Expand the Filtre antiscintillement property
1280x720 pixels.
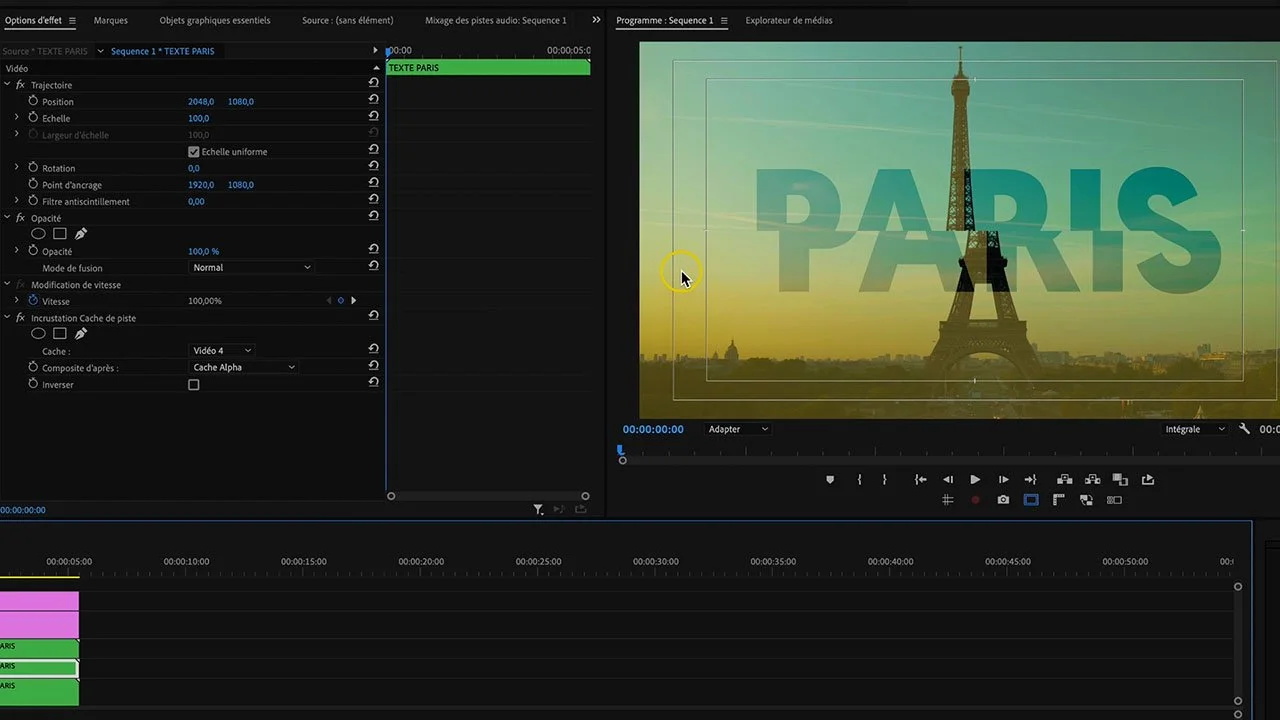(x=16, y=201)
